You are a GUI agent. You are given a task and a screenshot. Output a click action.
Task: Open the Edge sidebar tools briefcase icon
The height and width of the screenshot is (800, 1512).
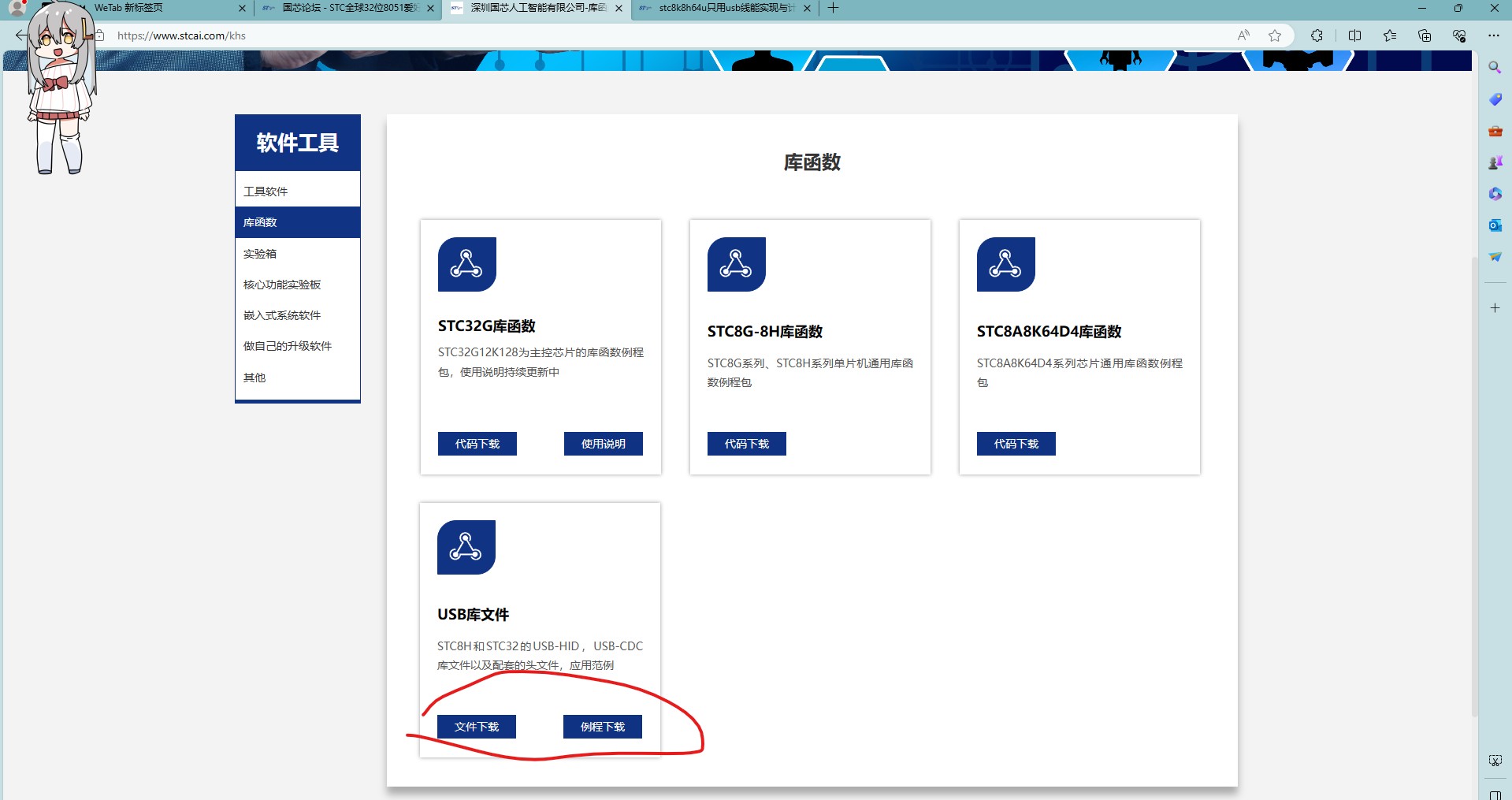coord(1495,131)
